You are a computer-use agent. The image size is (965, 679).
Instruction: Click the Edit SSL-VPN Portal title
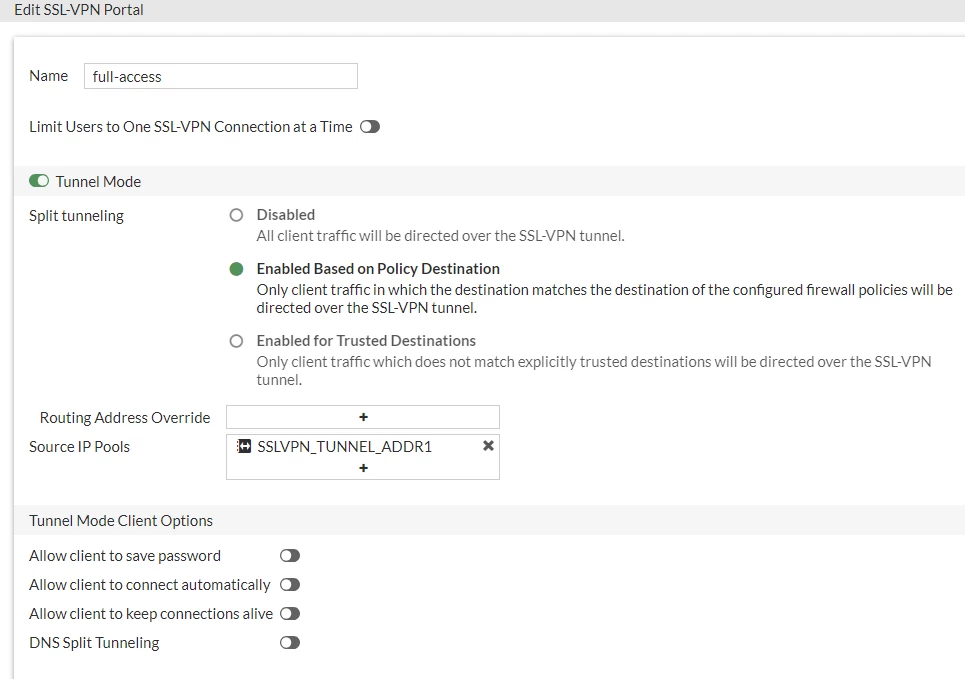79,10
